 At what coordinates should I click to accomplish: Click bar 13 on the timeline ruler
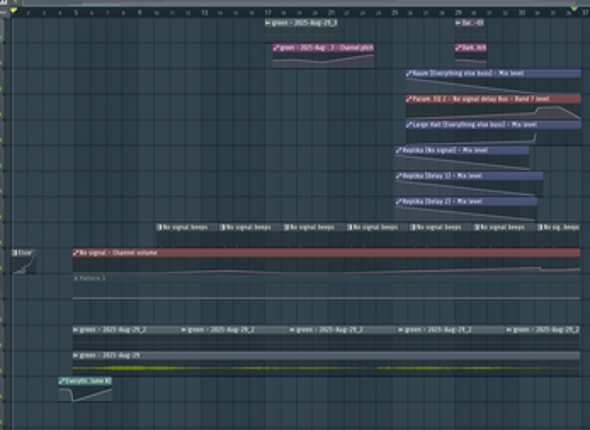pyautogui.click(x=204, y=12)
